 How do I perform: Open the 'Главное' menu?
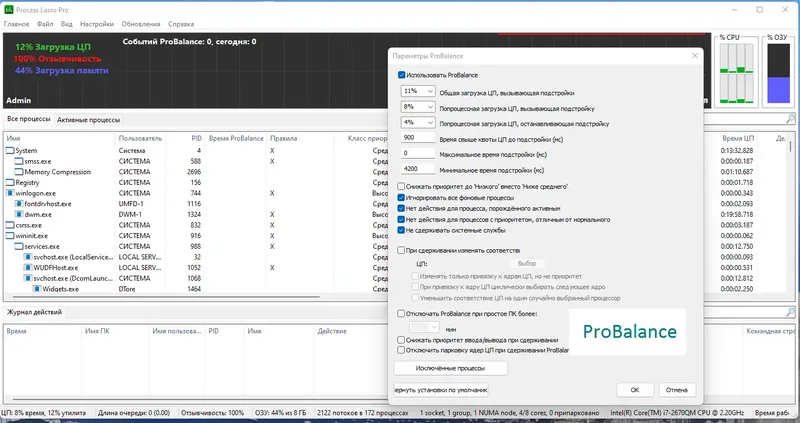click(16, 24)
